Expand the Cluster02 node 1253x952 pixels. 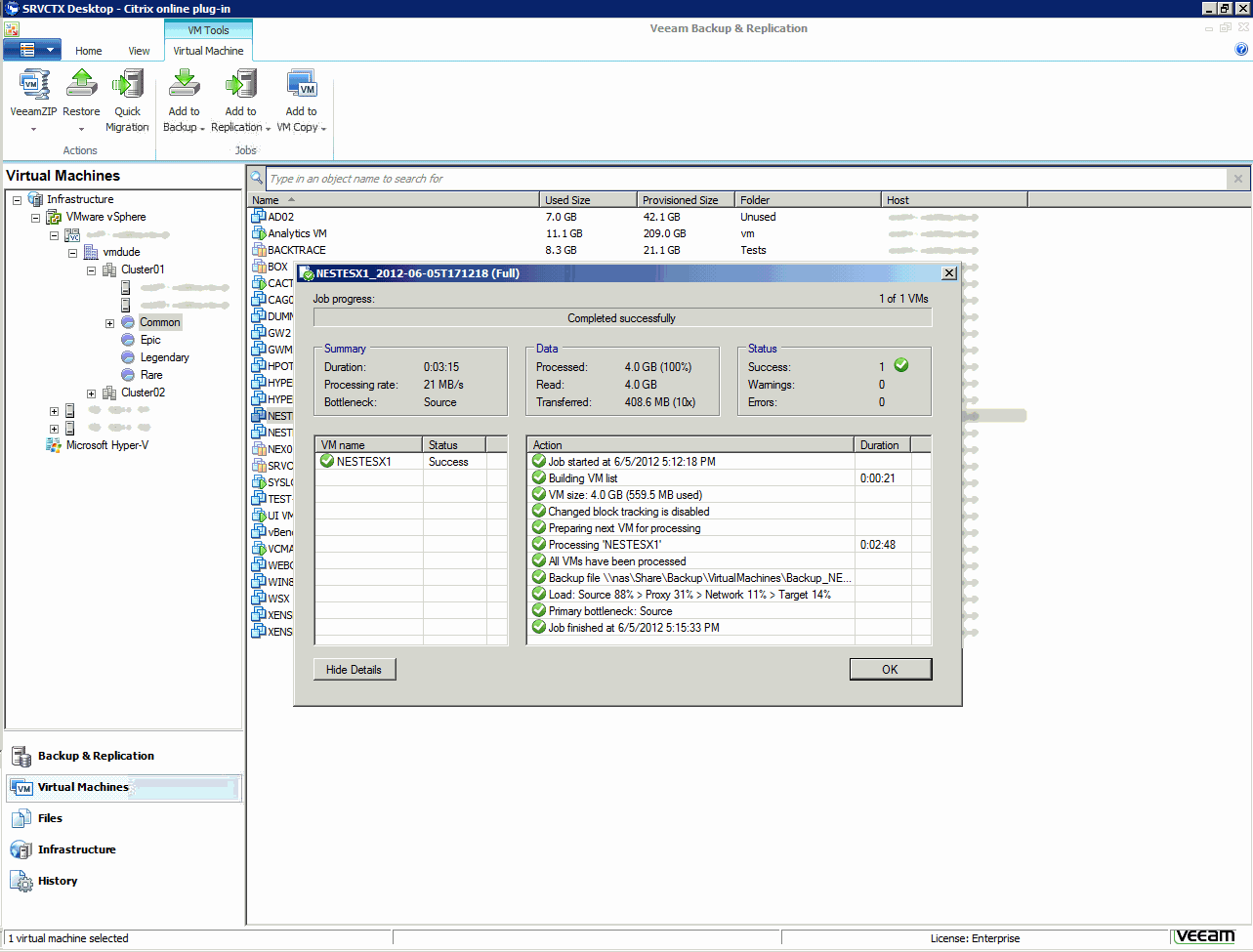tap(91, 393)
